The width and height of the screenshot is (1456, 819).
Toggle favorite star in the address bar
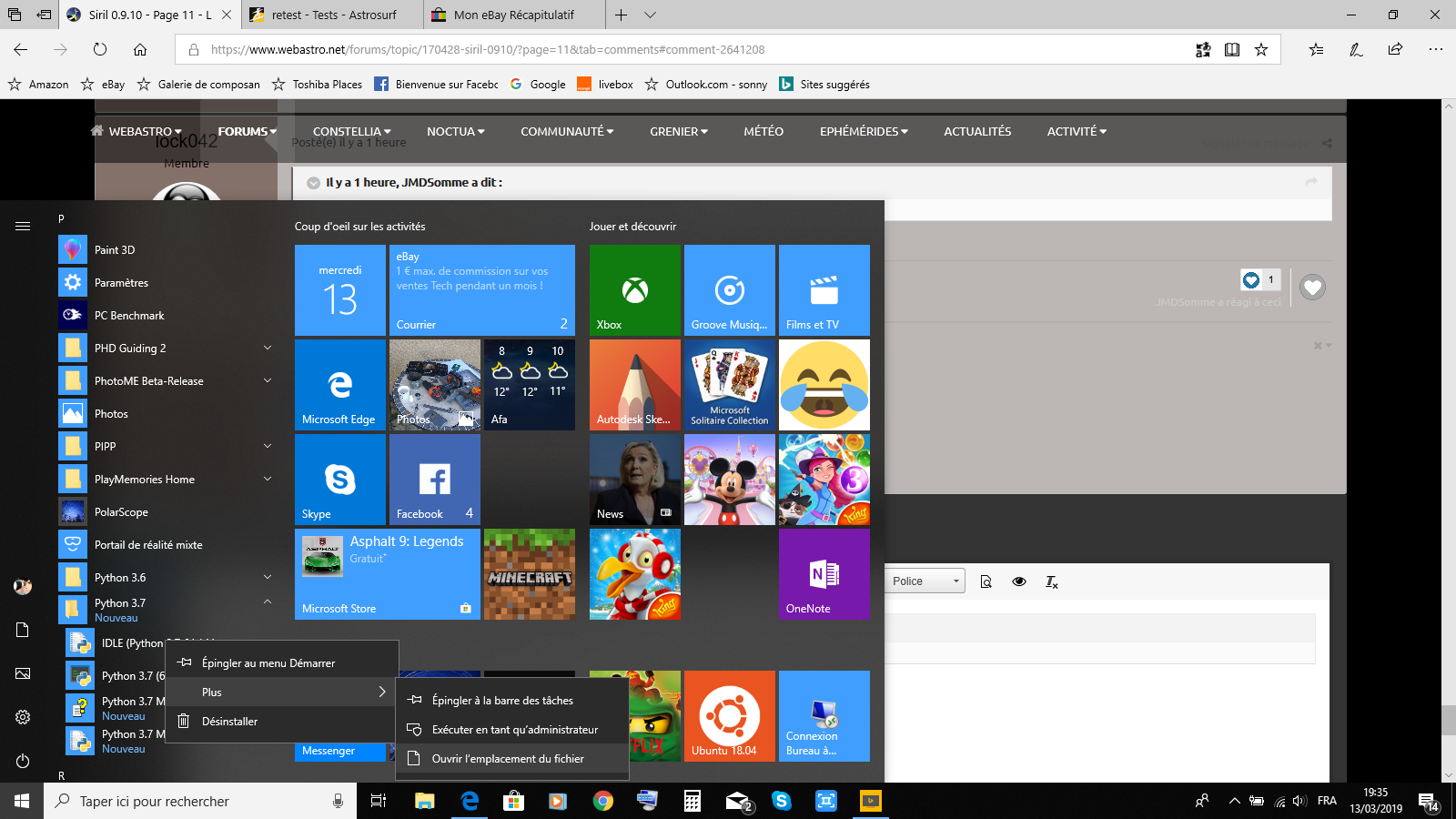pyautogui.click(x=1261, y=50)
